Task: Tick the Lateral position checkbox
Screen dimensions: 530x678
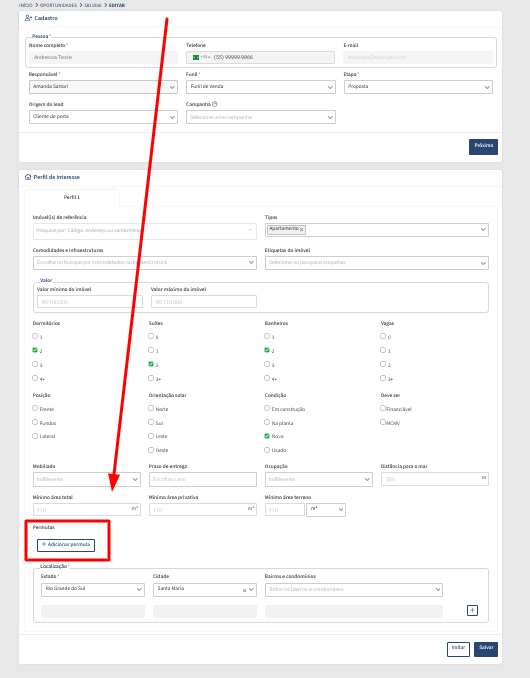Action: point(35,436)
